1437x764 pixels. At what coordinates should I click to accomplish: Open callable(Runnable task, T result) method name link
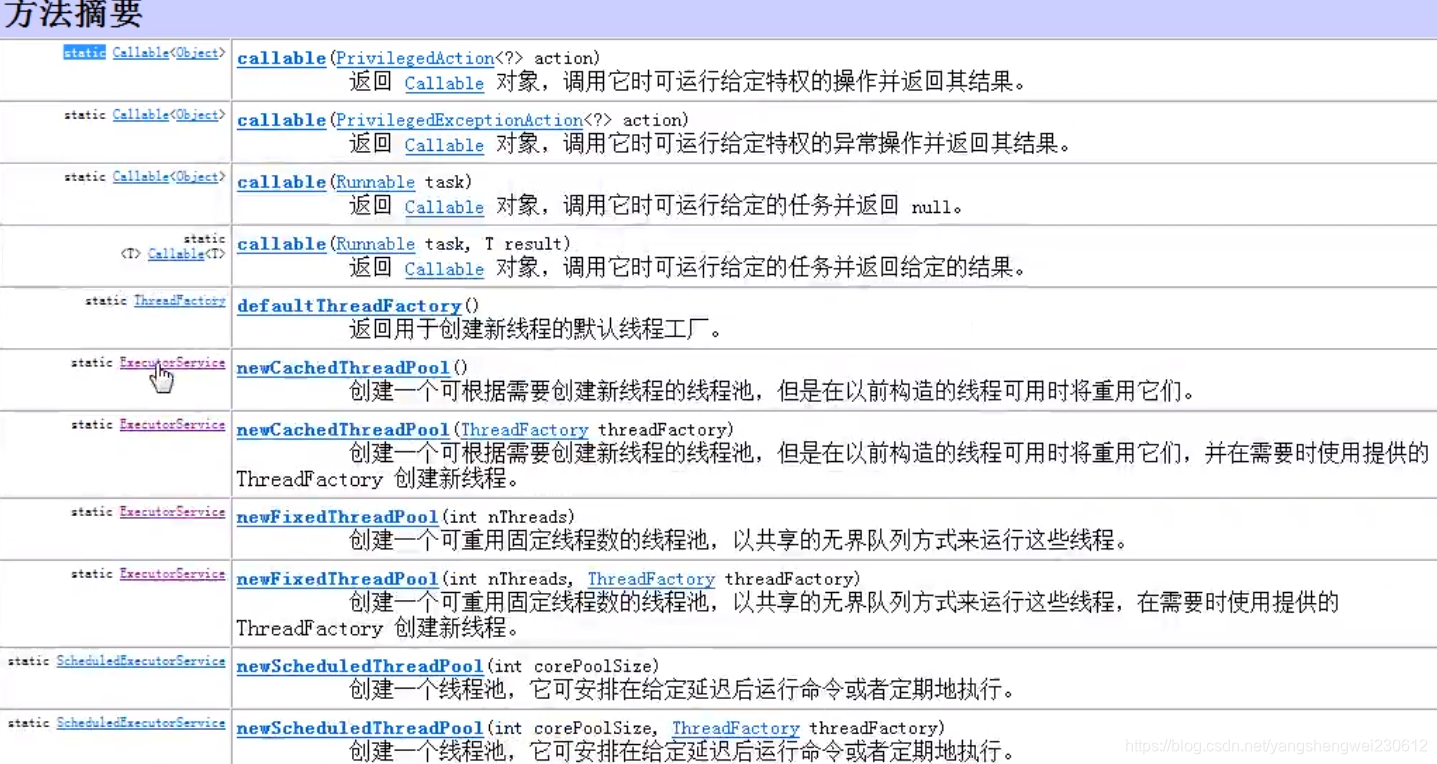coord(281,244)
